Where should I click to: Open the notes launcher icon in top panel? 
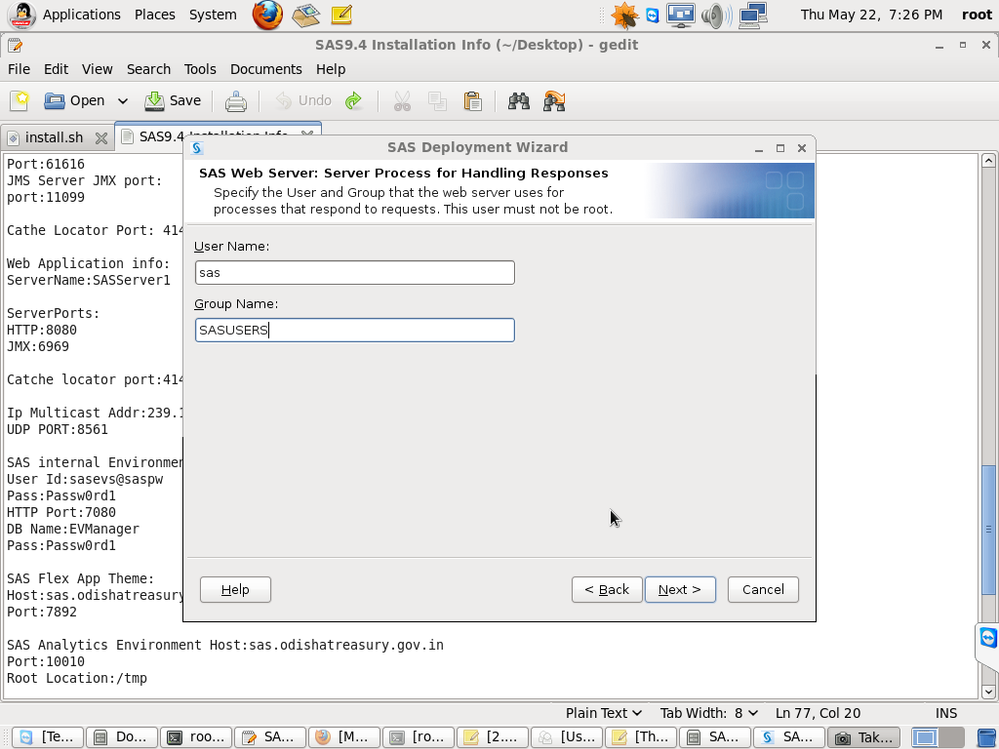(x=341, y=15)
